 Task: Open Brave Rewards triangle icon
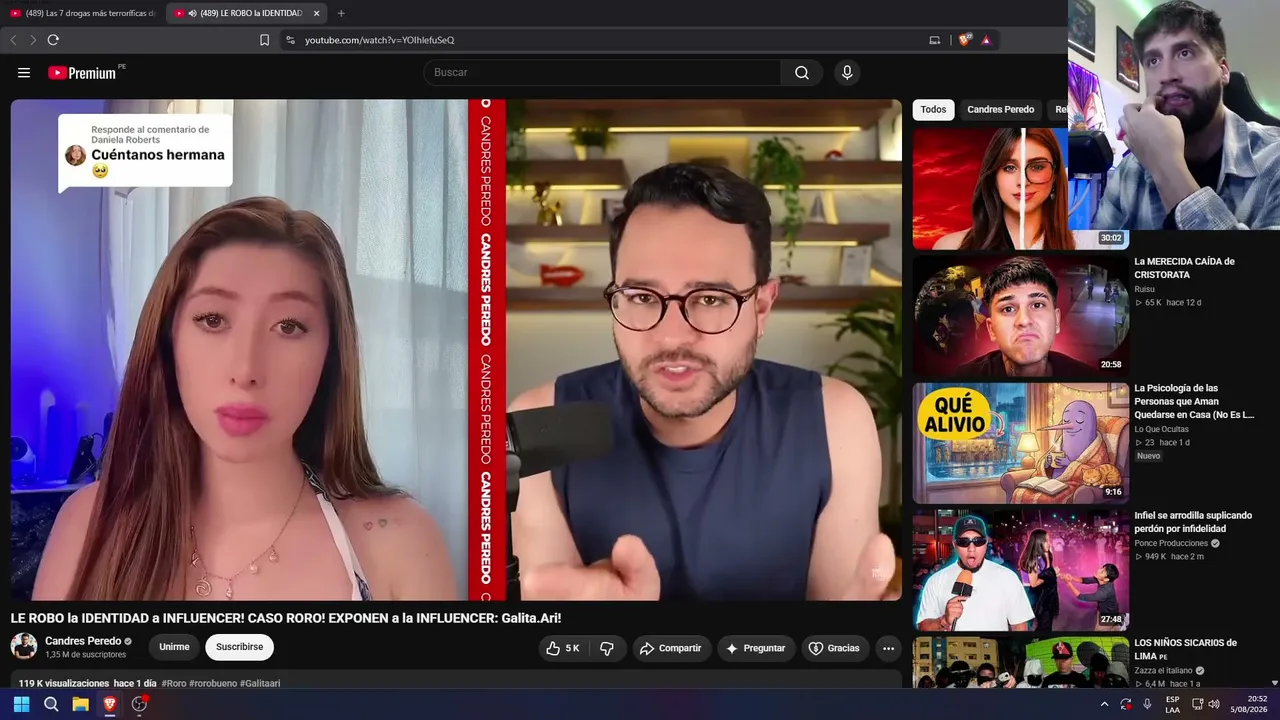(986, 40)
